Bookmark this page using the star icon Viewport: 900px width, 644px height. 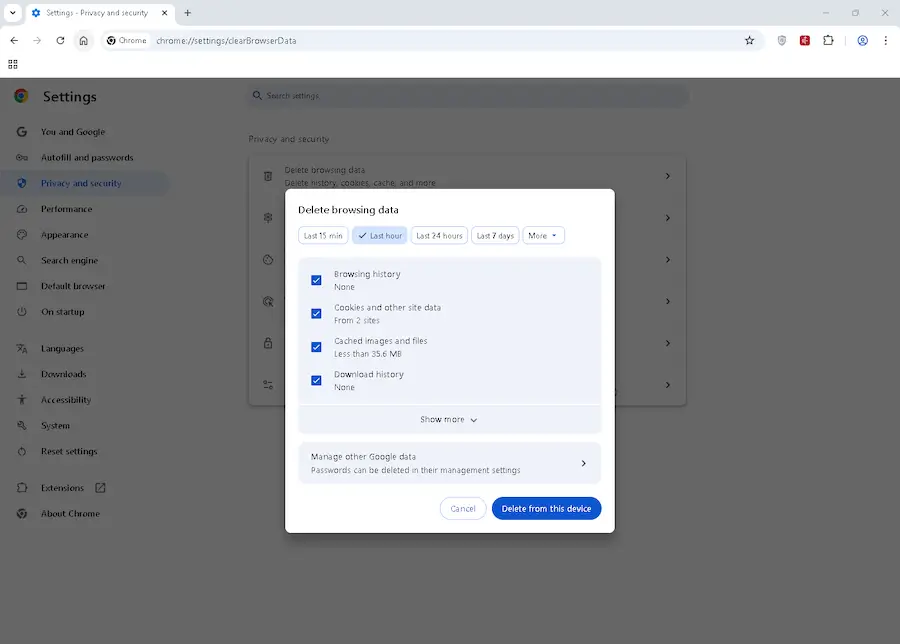749,41
